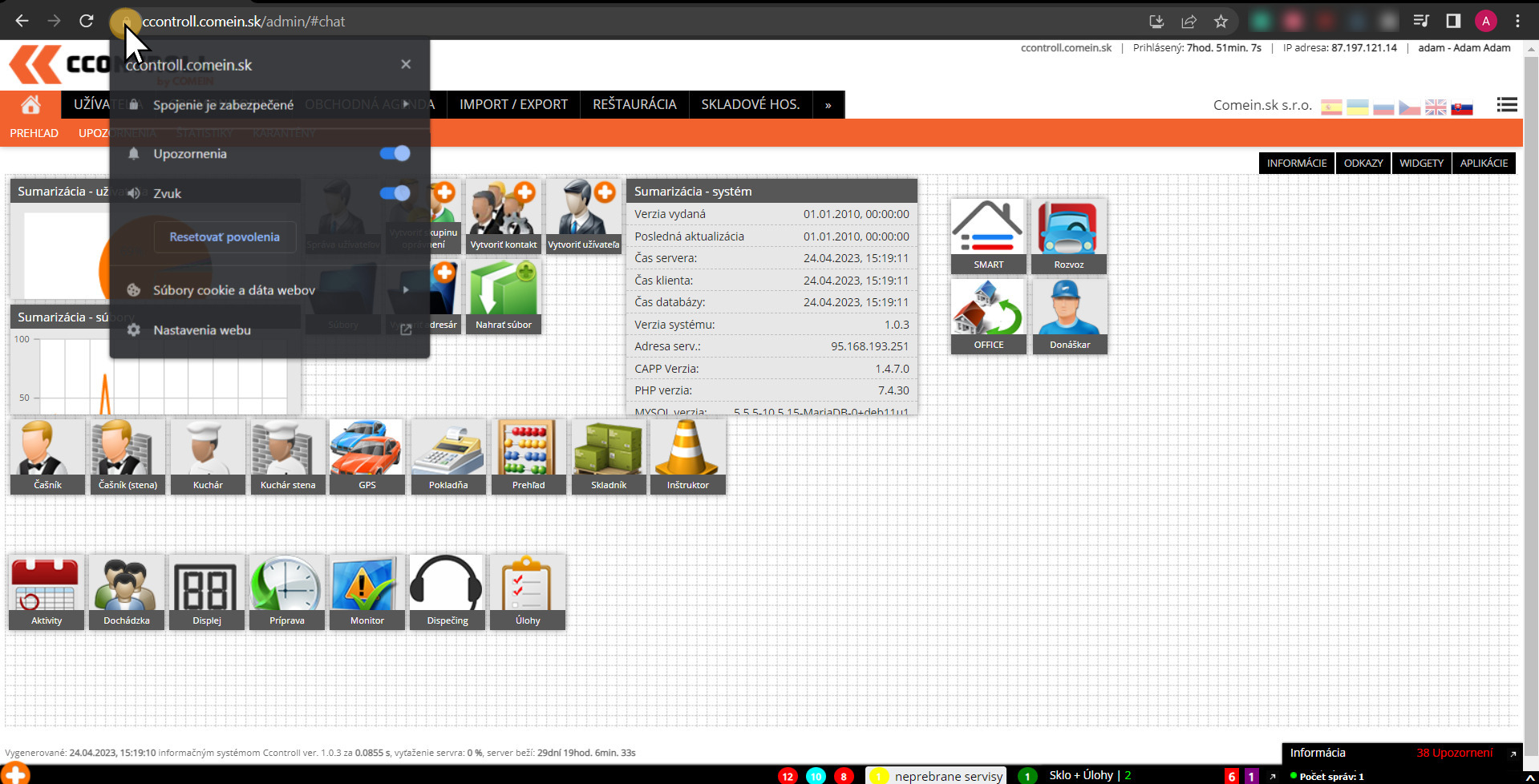Launch the GPS cars icon
The image size is (1539, 784).
(x=367, y=455)
